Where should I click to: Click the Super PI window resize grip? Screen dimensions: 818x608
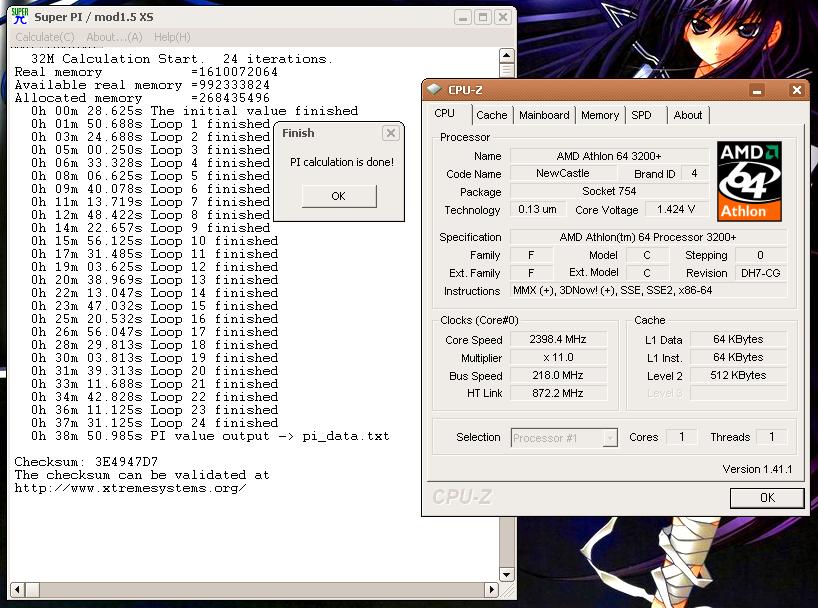click(508, 590)
